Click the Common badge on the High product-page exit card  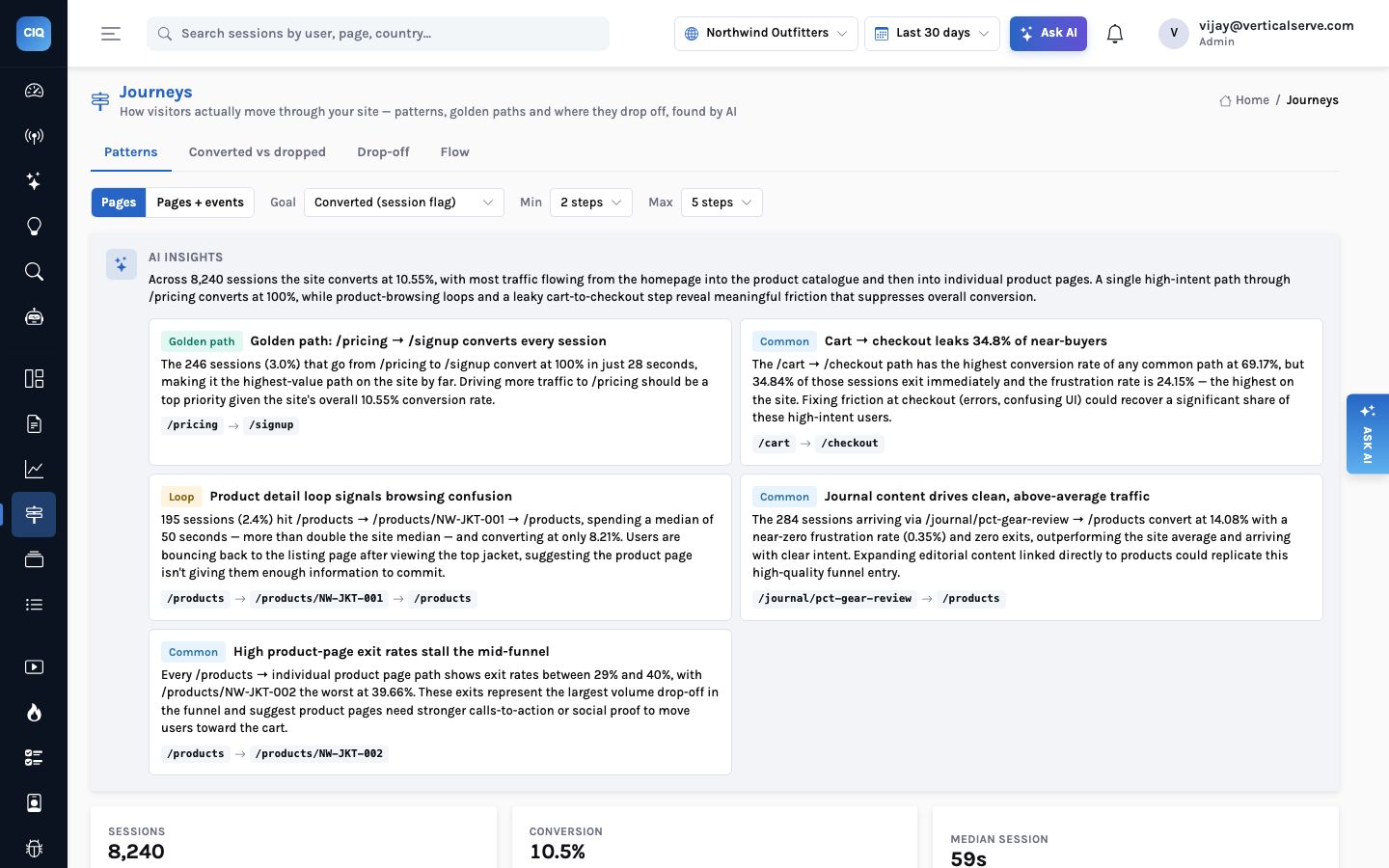coord(193,652)
